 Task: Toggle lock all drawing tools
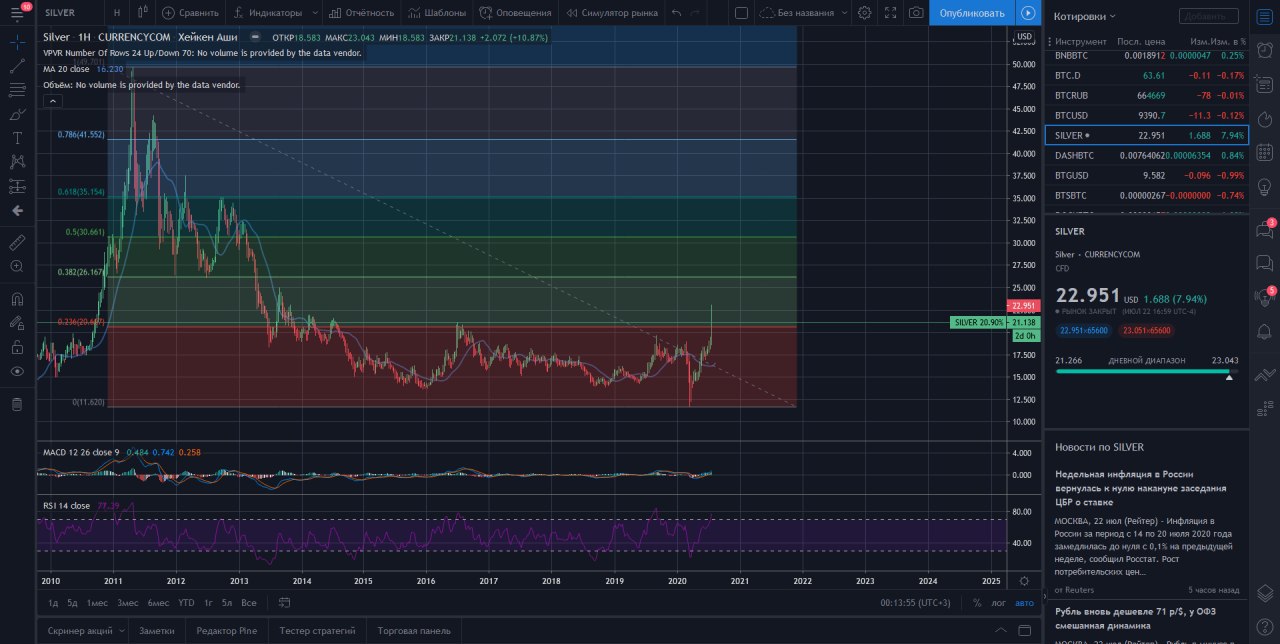(17, 347)
